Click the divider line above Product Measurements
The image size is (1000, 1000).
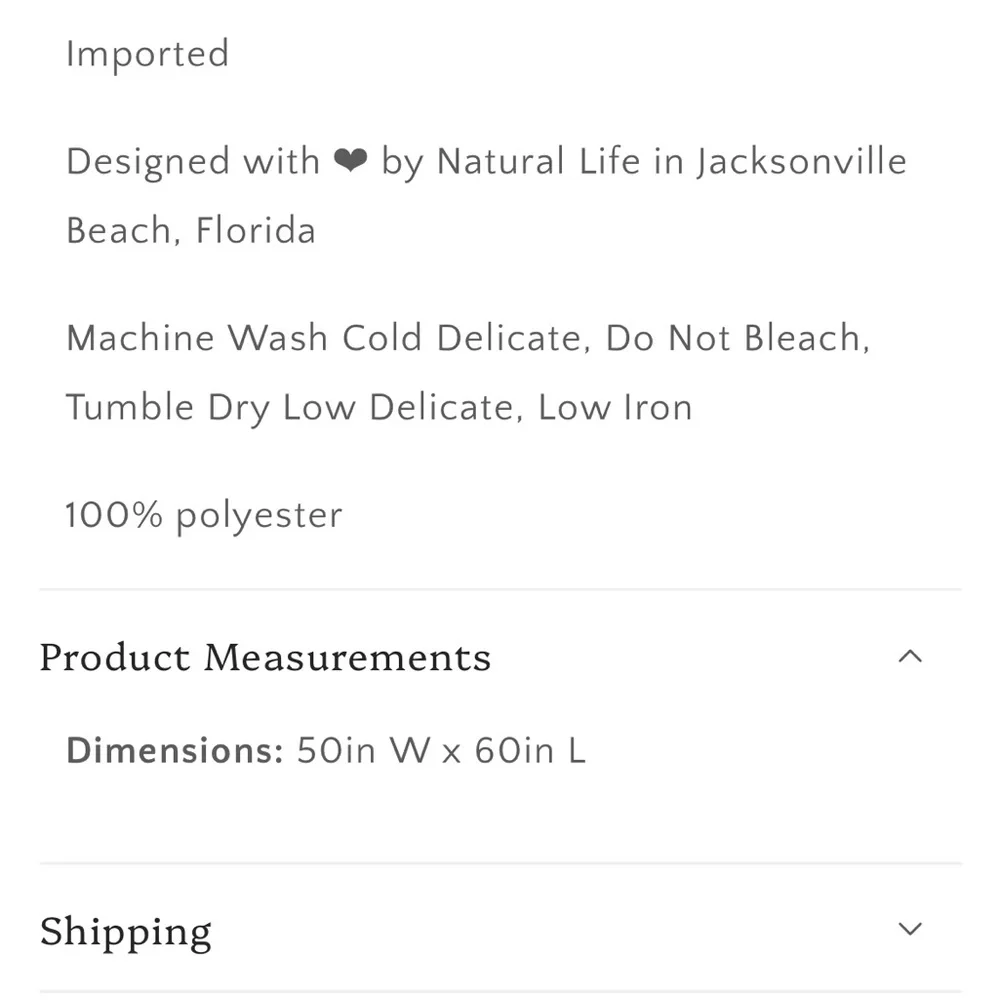coord(500,589)
